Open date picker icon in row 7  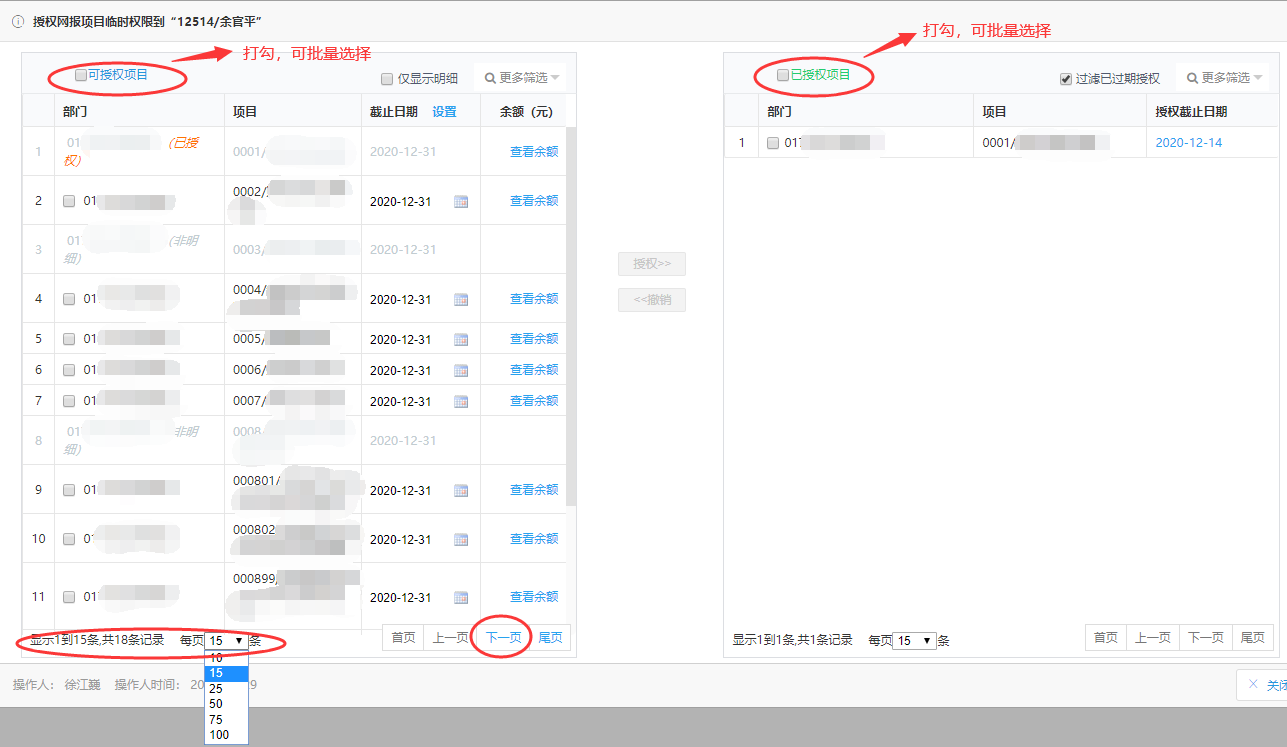click(461, 402)
